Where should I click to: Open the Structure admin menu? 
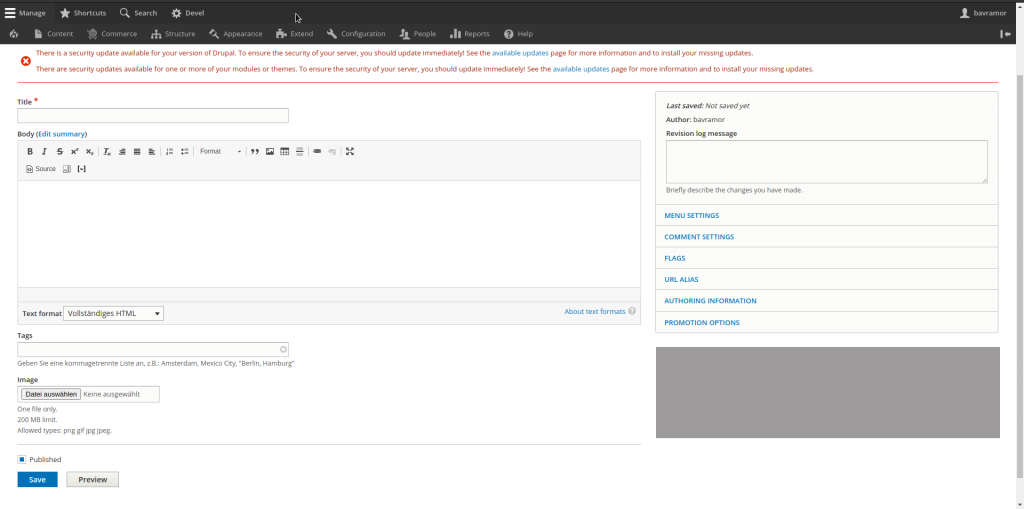click(x=172, y=34)
